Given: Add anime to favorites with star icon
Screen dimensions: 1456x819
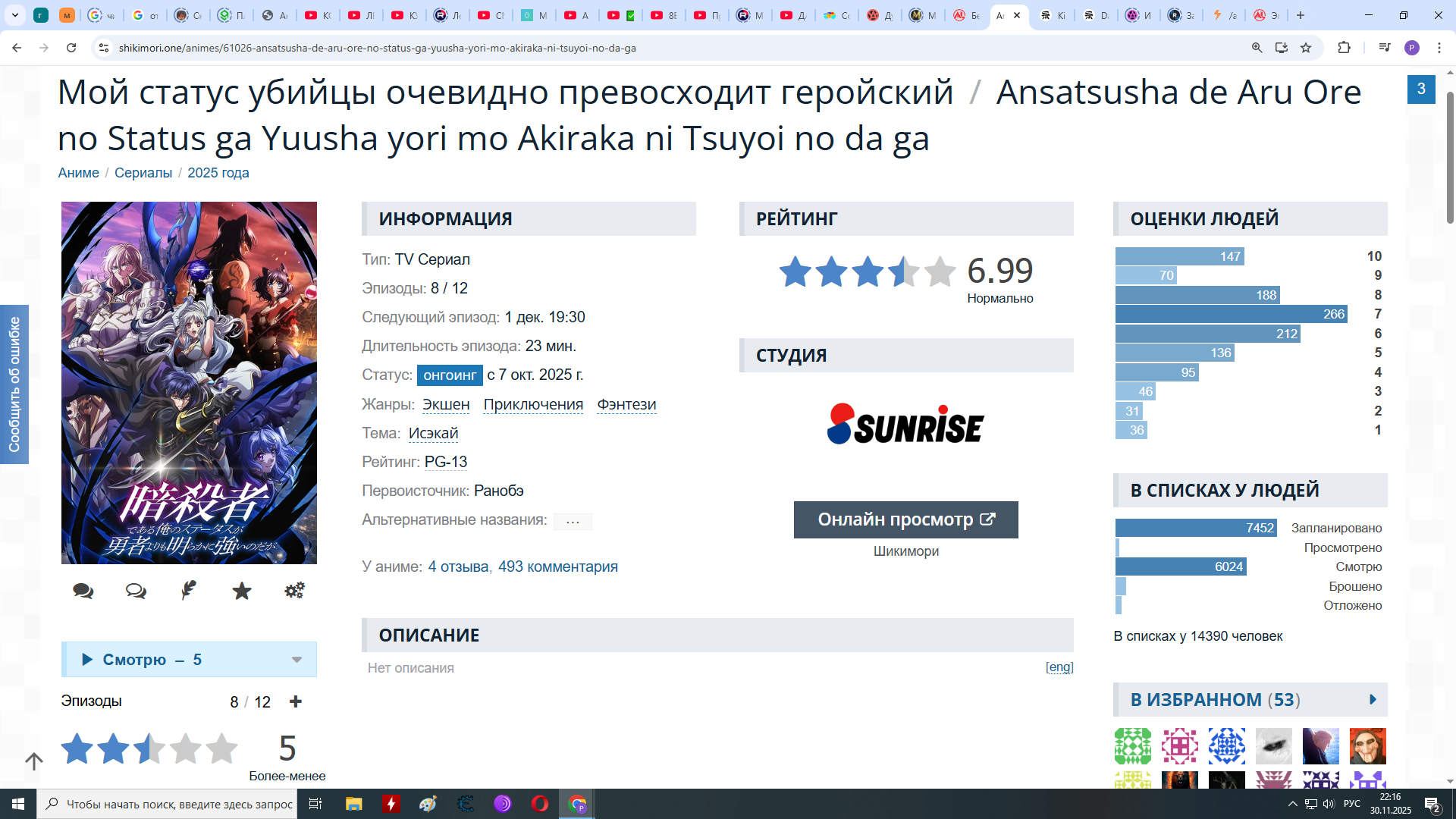Looking at the screenshot, I should tap(242, 591).
